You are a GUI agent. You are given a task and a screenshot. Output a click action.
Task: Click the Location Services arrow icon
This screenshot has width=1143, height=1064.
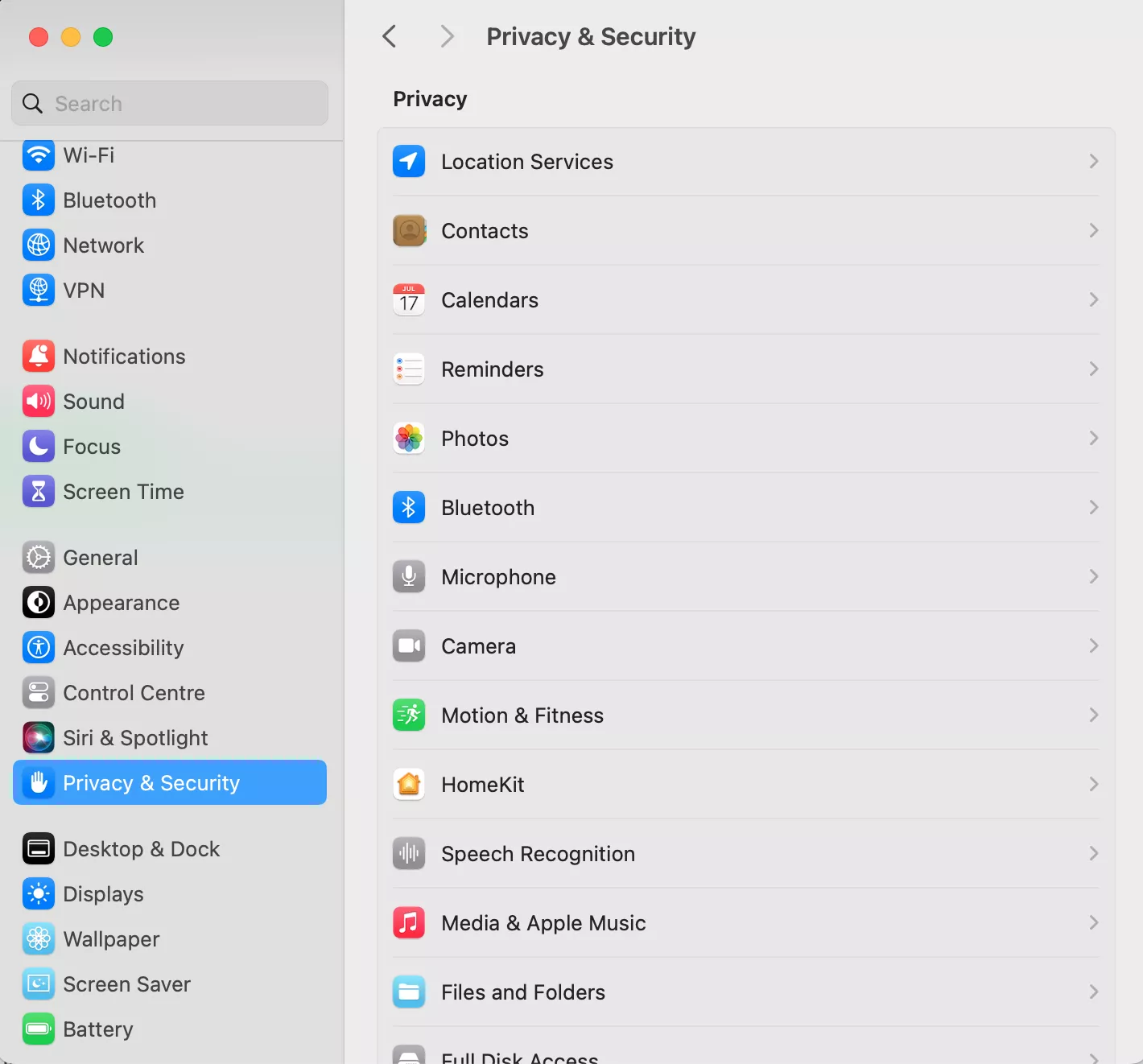click(409, 162)
